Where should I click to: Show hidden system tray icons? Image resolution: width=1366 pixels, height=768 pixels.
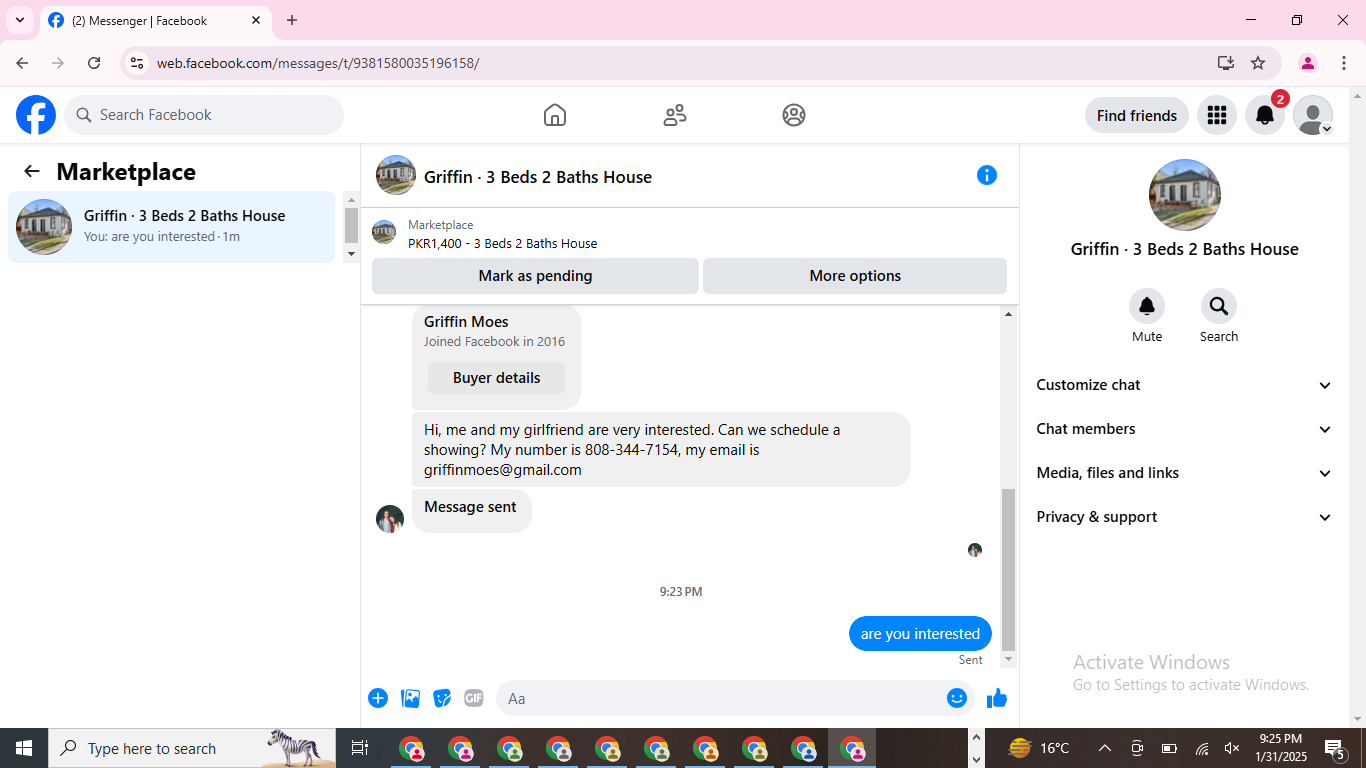(x=1105, y=748)
